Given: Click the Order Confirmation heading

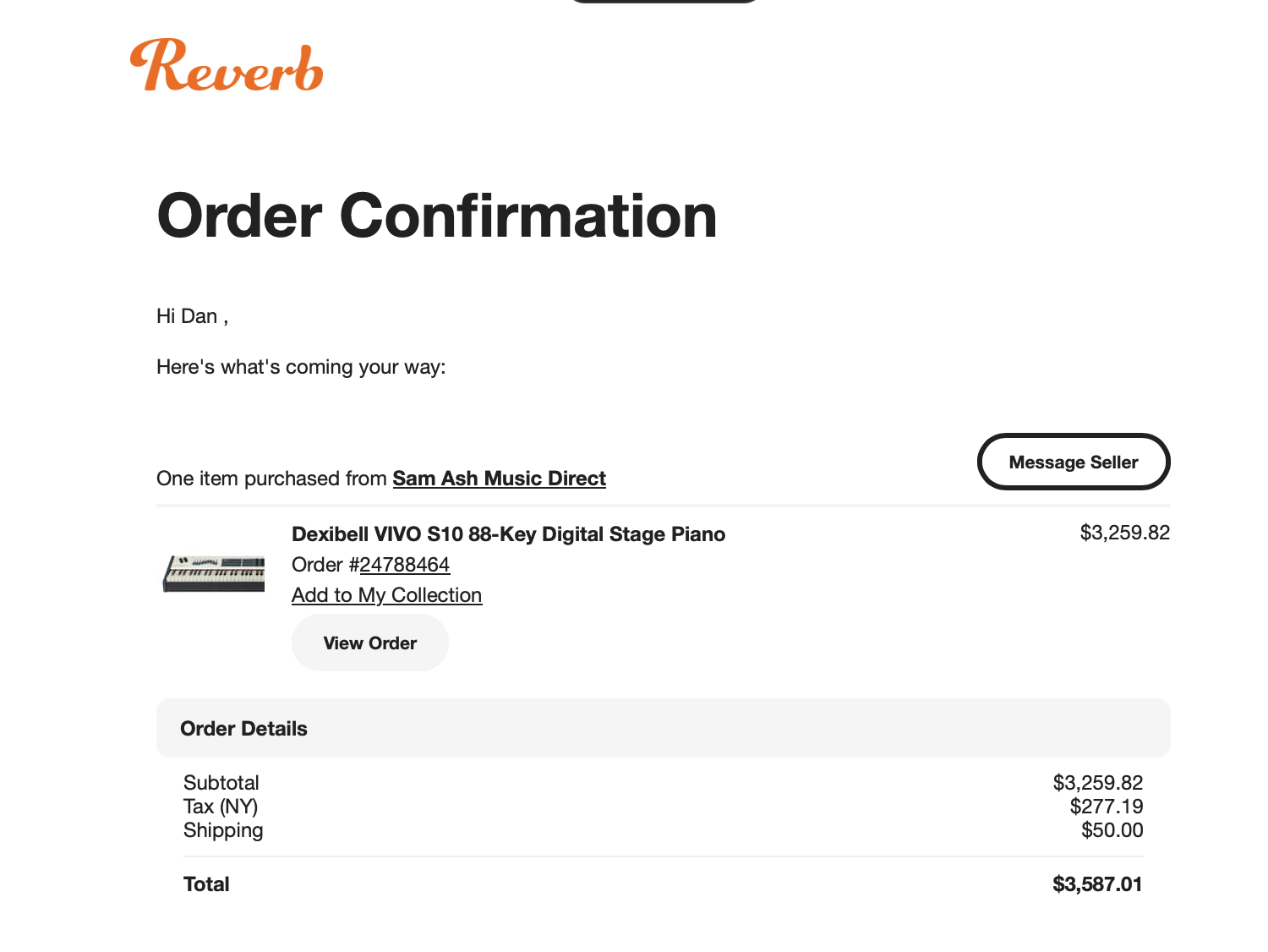Looking at the screenshot, I should (x=436, y=216).
